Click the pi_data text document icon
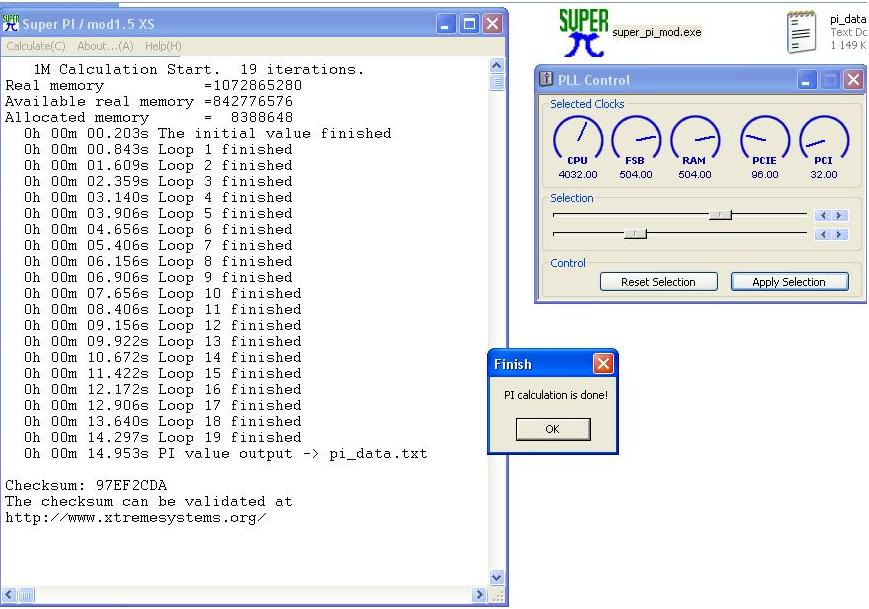 (x=801, y=32)
